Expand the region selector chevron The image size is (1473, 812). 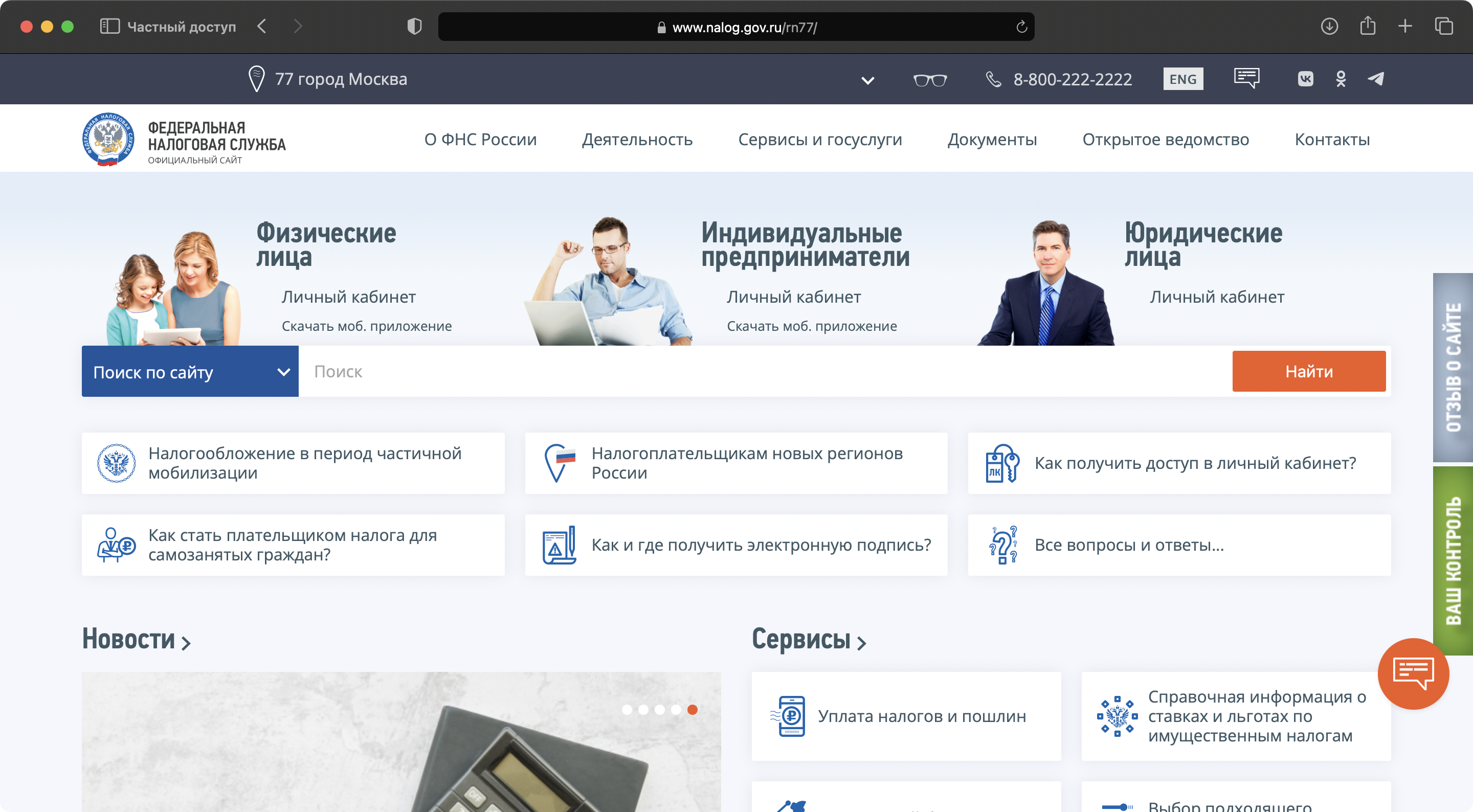click(x=867, y=81)
